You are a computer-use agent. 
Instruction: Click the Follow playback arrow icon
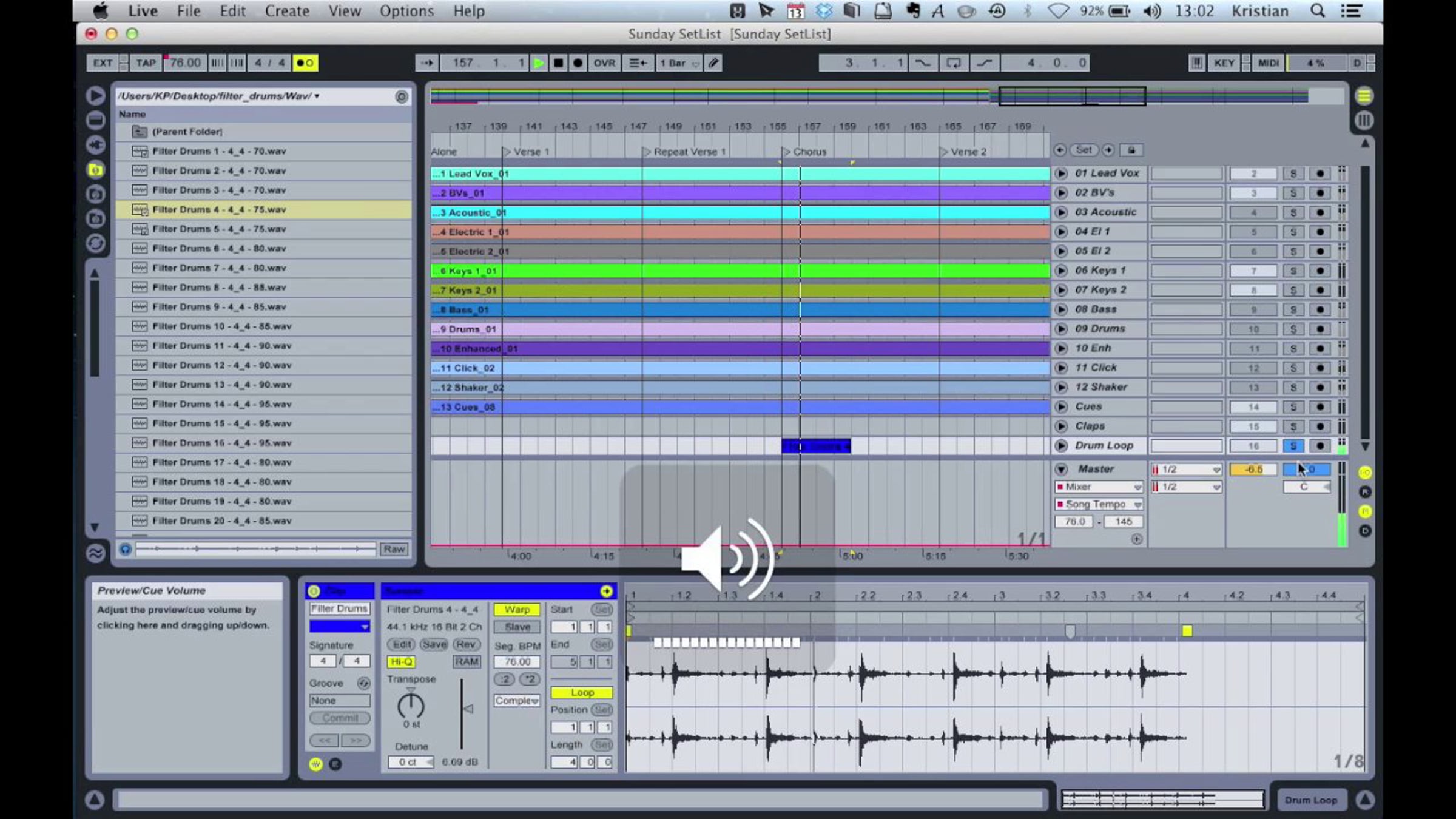pos(426,63)
